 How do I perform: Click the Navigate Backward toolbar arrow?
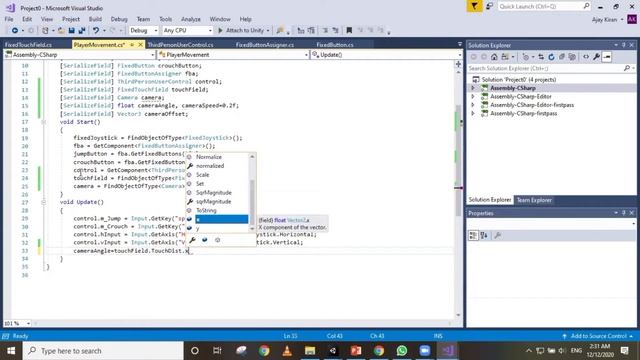15,31
